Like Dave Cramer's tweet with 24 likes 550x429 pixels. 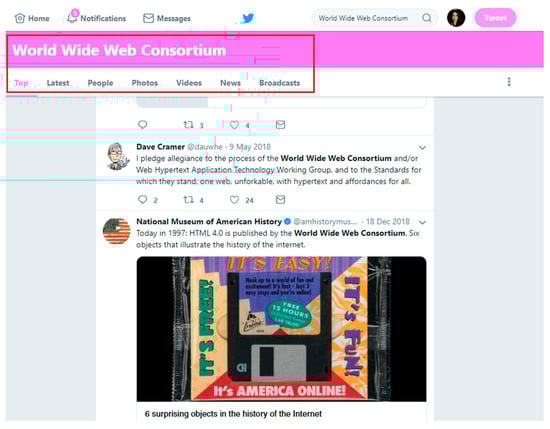(234, 200)
